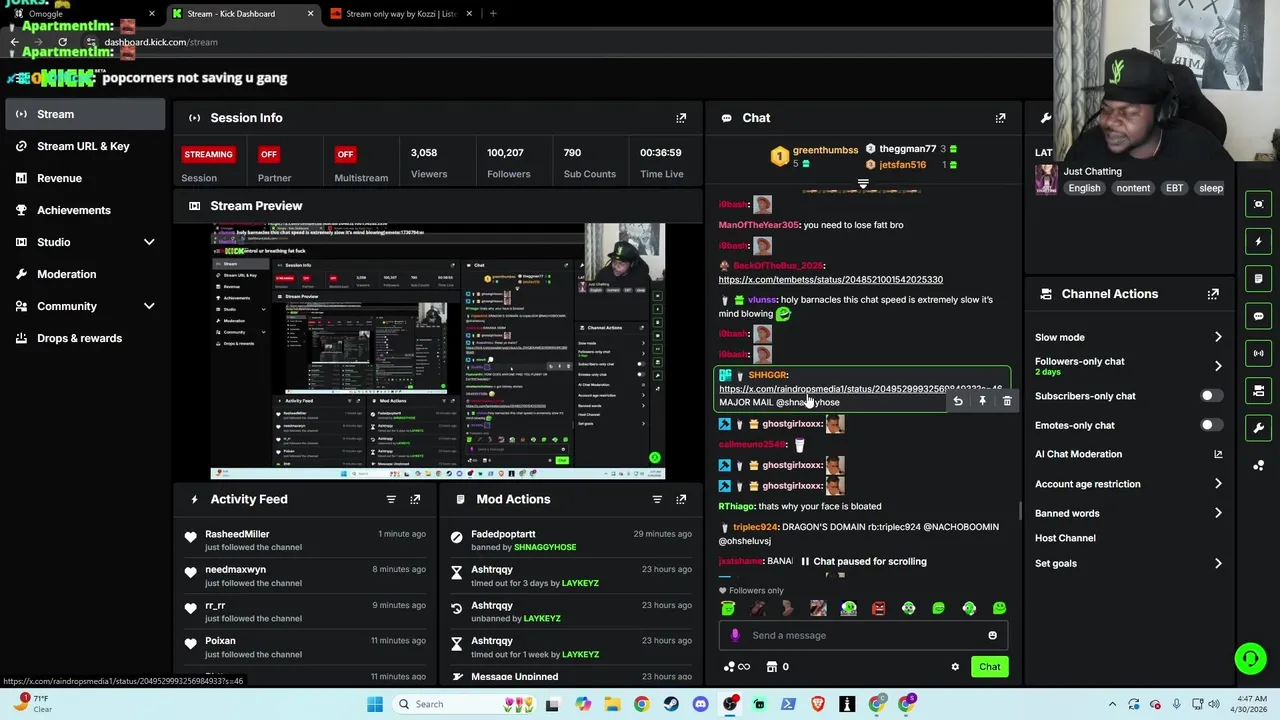
Task: Open Revenue page
Action: [84, 178]
